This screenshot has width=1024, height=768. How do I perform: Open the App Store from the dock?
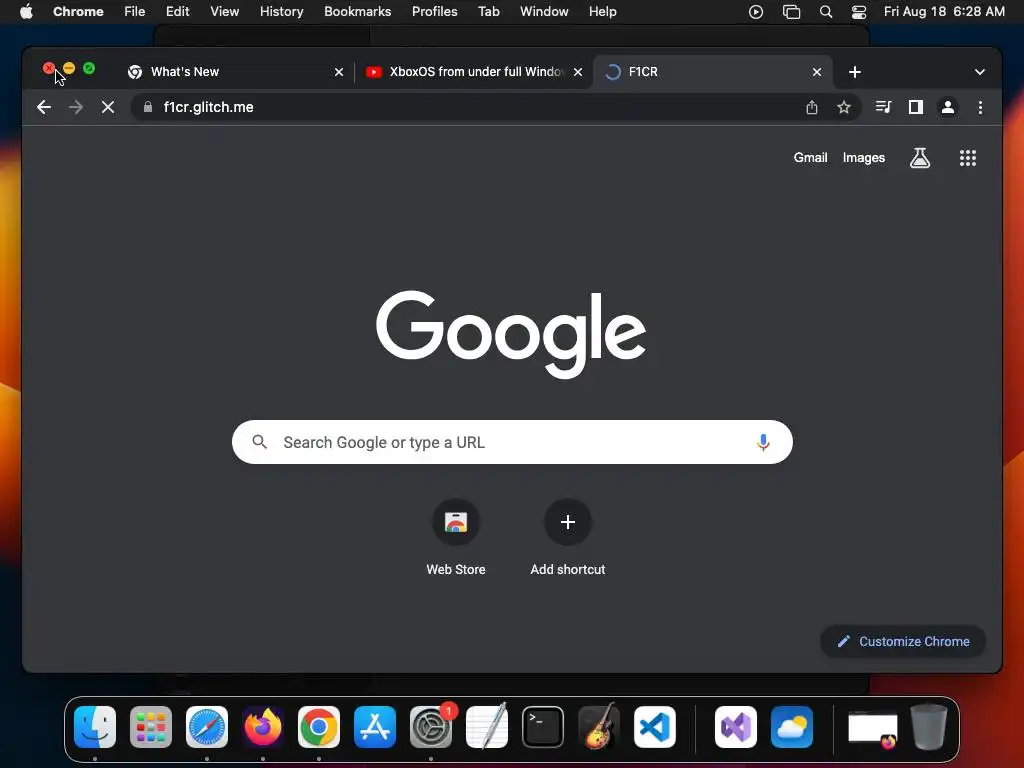pyautogui.click(x=375, y=727)
